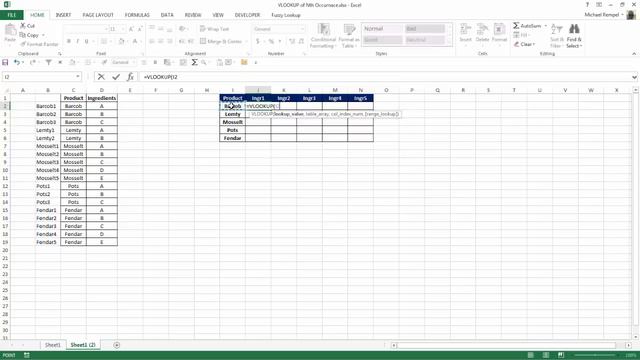Switch to FORMULAS tab
640x360 pixels.
[x=137, y=15]
